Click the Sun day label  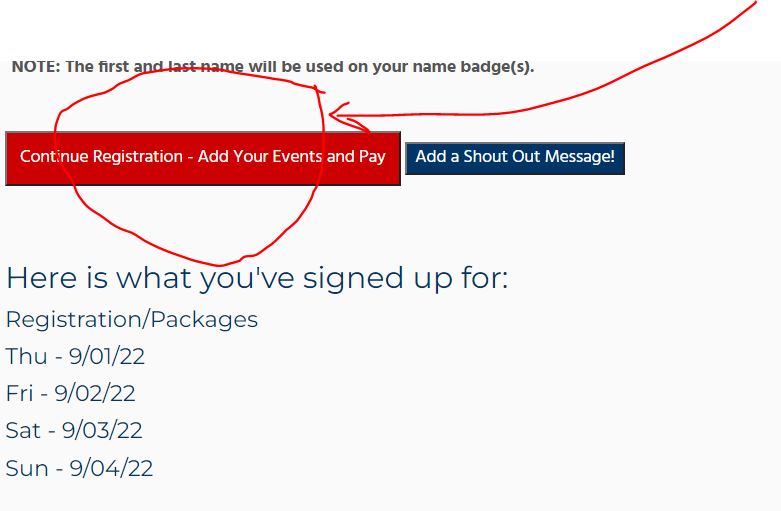(26, 467)
